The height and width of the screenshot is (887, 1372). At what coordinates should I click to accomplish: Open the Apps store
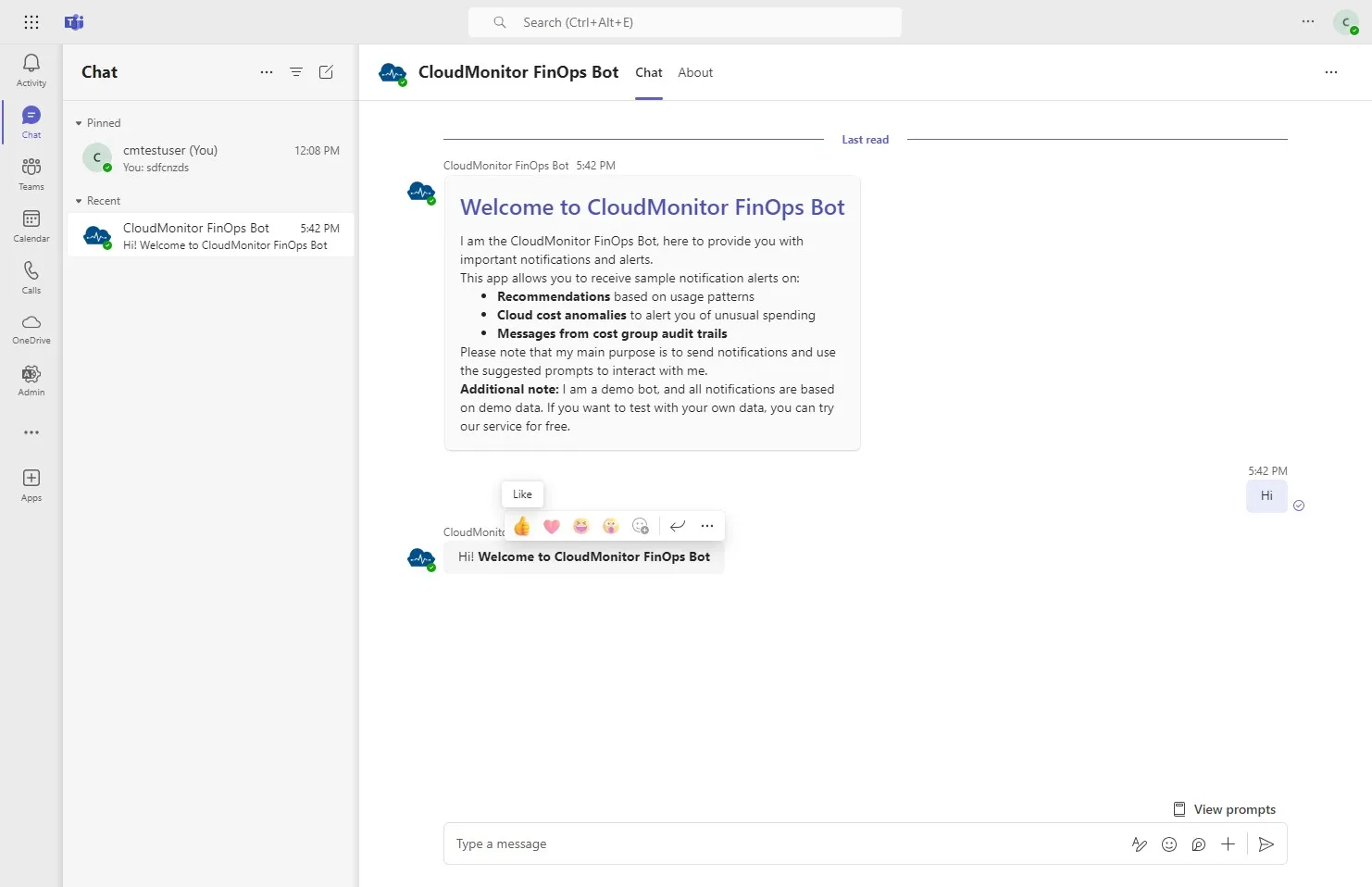[x=31, y=485]
